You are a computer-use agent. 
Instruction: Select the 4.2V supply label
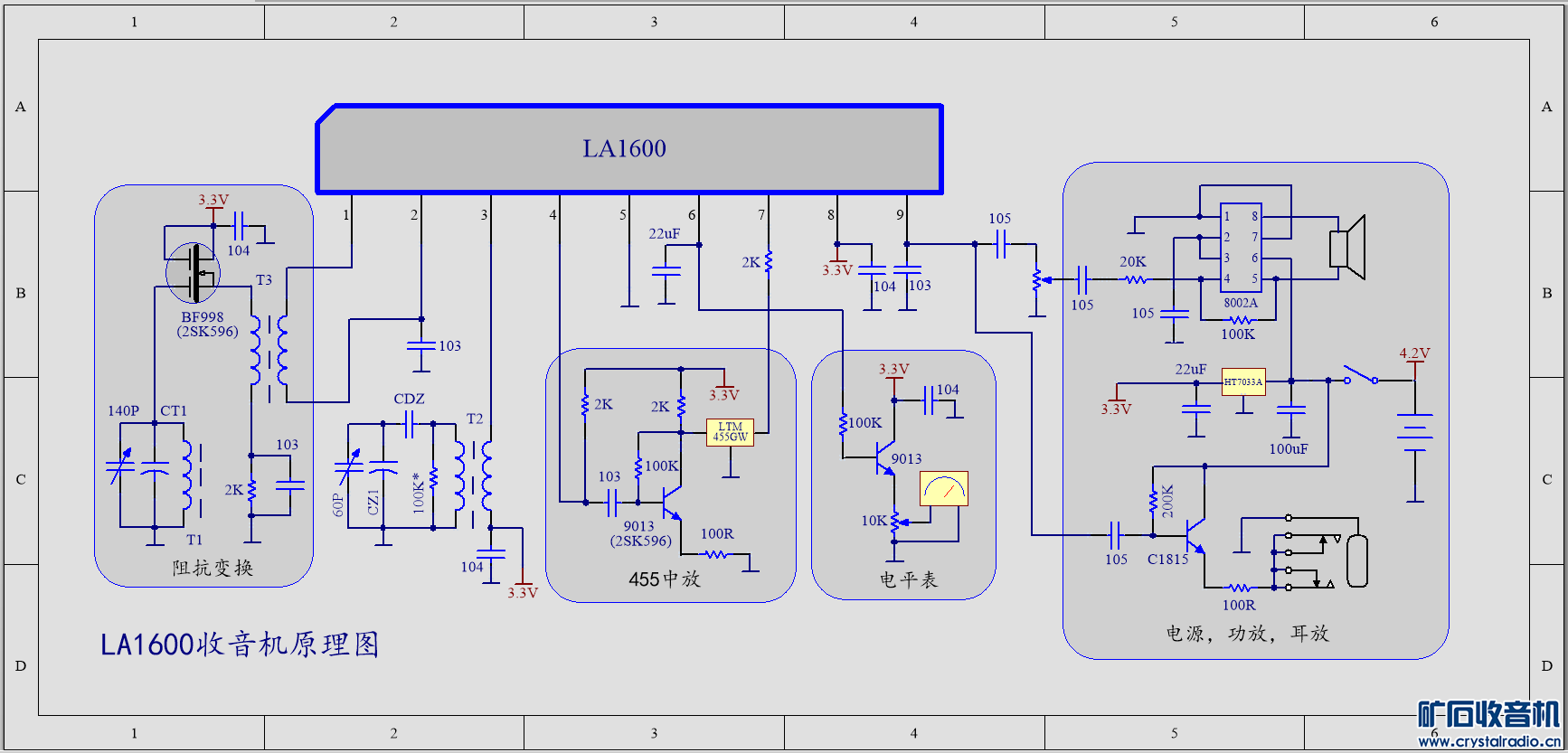pyautogui.click(x=1415, y=353)
